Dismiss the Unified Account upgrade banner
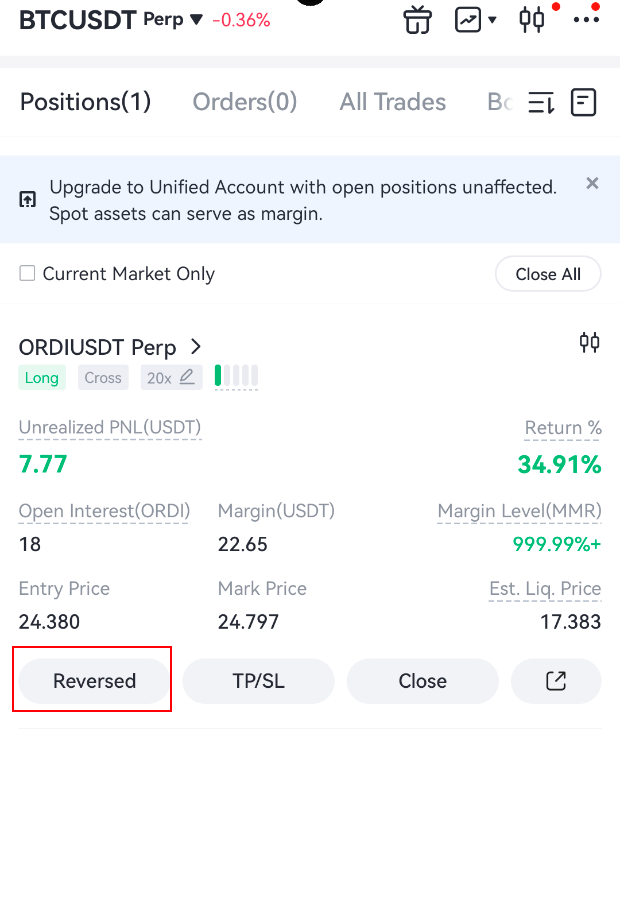The width and height of the screenshot is (620, 912). click(x=592, y=183)
